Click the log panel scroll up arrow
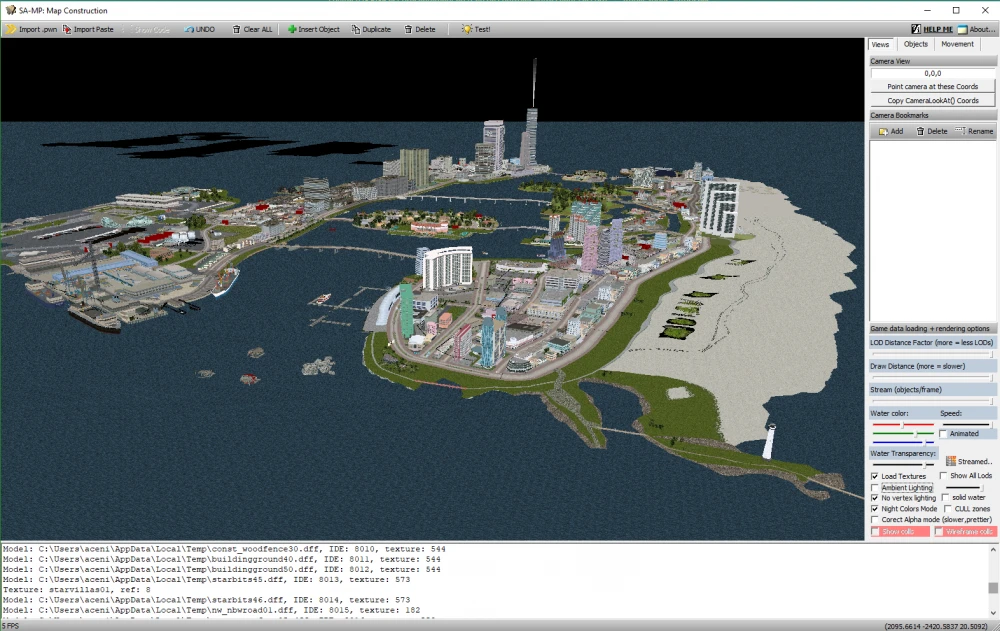The image size is (1000, 631). tap(993, 549)
